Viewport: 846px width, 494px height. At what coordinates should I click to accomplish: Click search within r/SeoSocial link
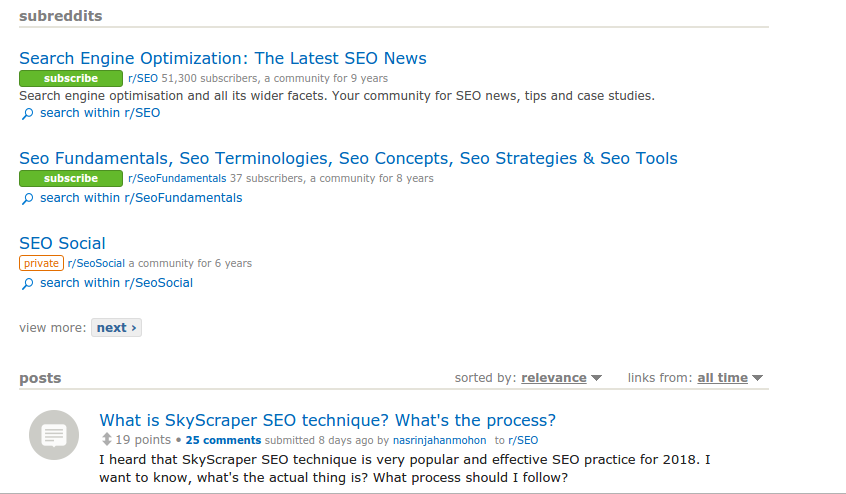pyautogui.click(x=116, y=283)
